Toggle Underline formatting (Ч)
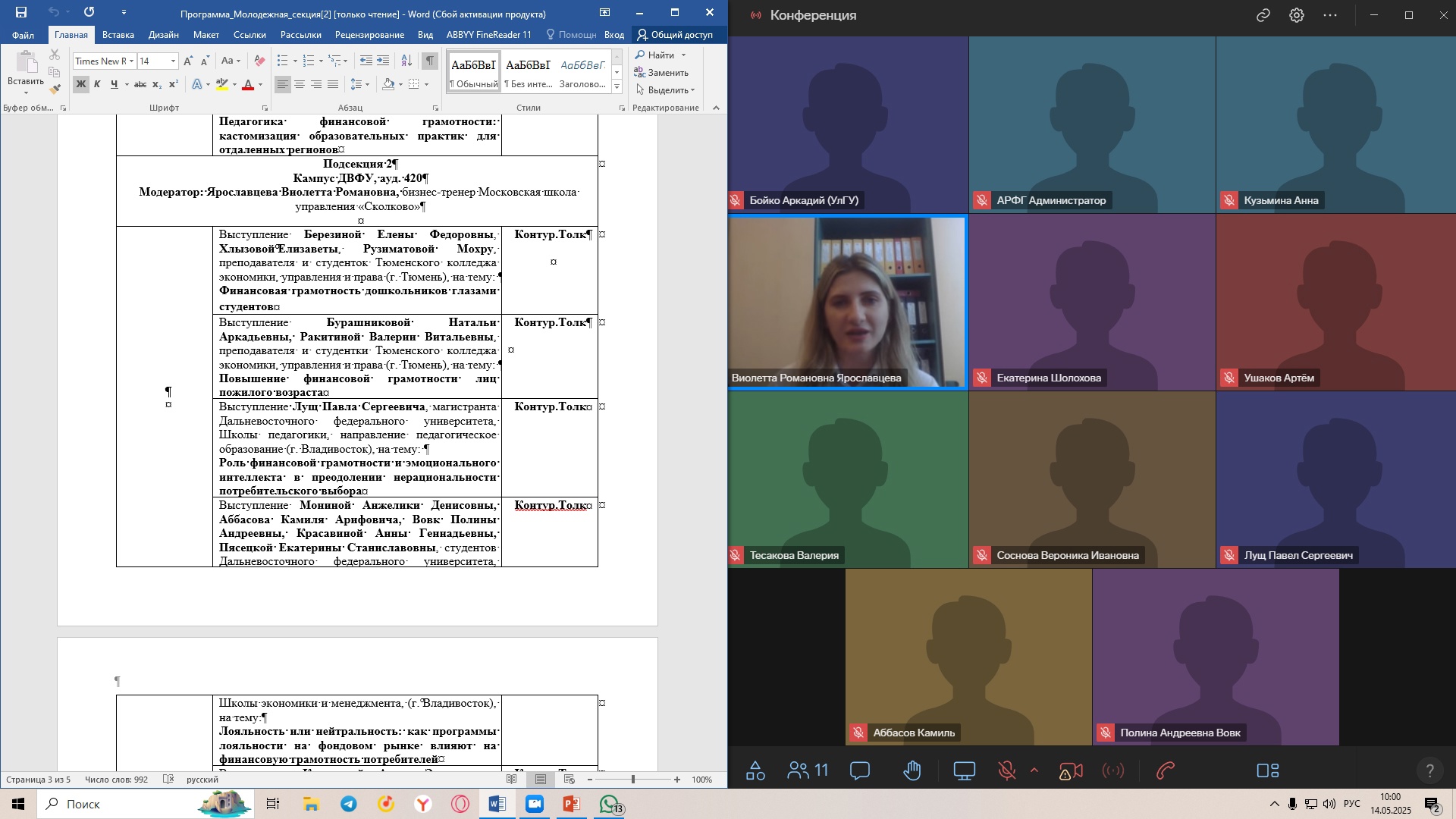The image size is (1456, 819). coord(114,84)
